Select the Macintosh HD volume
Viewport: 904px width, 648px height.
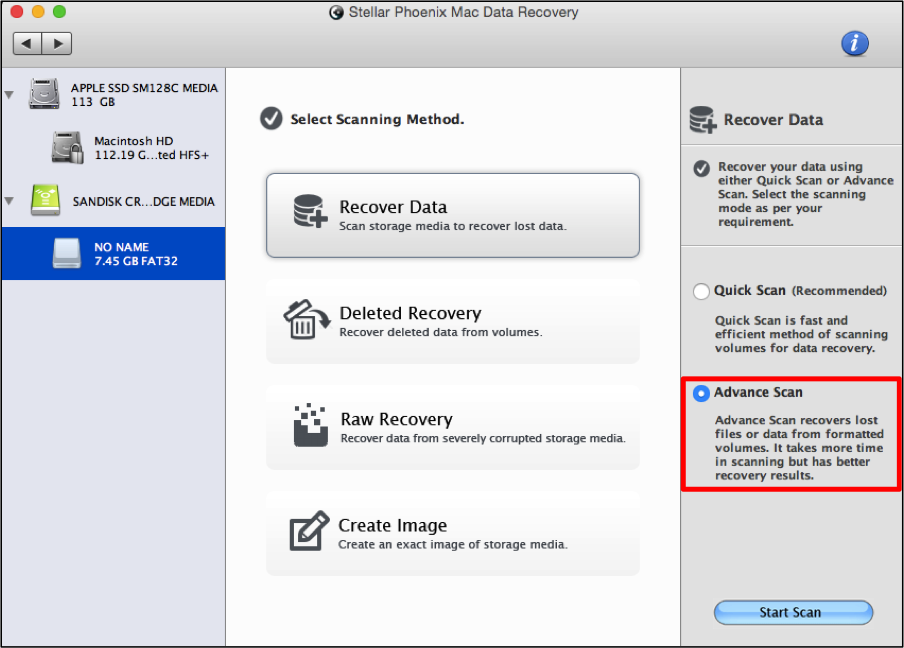click(113, 148)
